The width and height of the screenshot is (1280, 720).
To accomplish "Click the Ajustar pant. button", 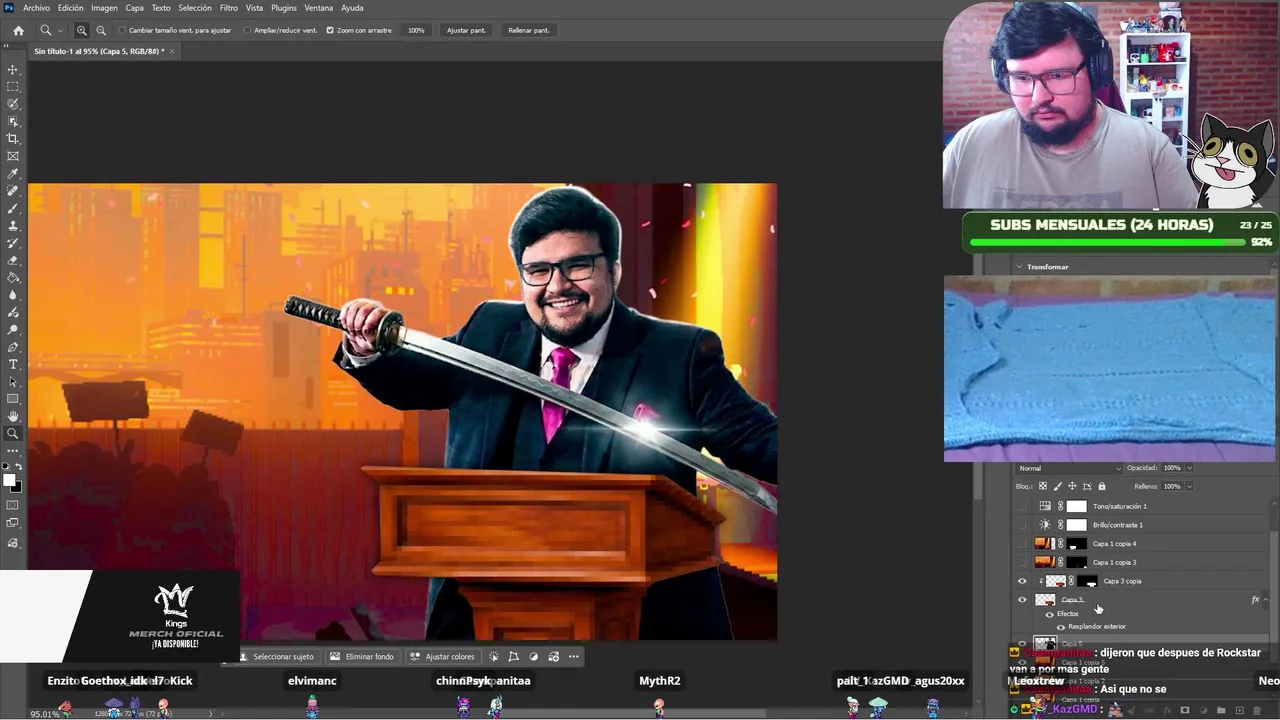I will click(x=466, y=30).
